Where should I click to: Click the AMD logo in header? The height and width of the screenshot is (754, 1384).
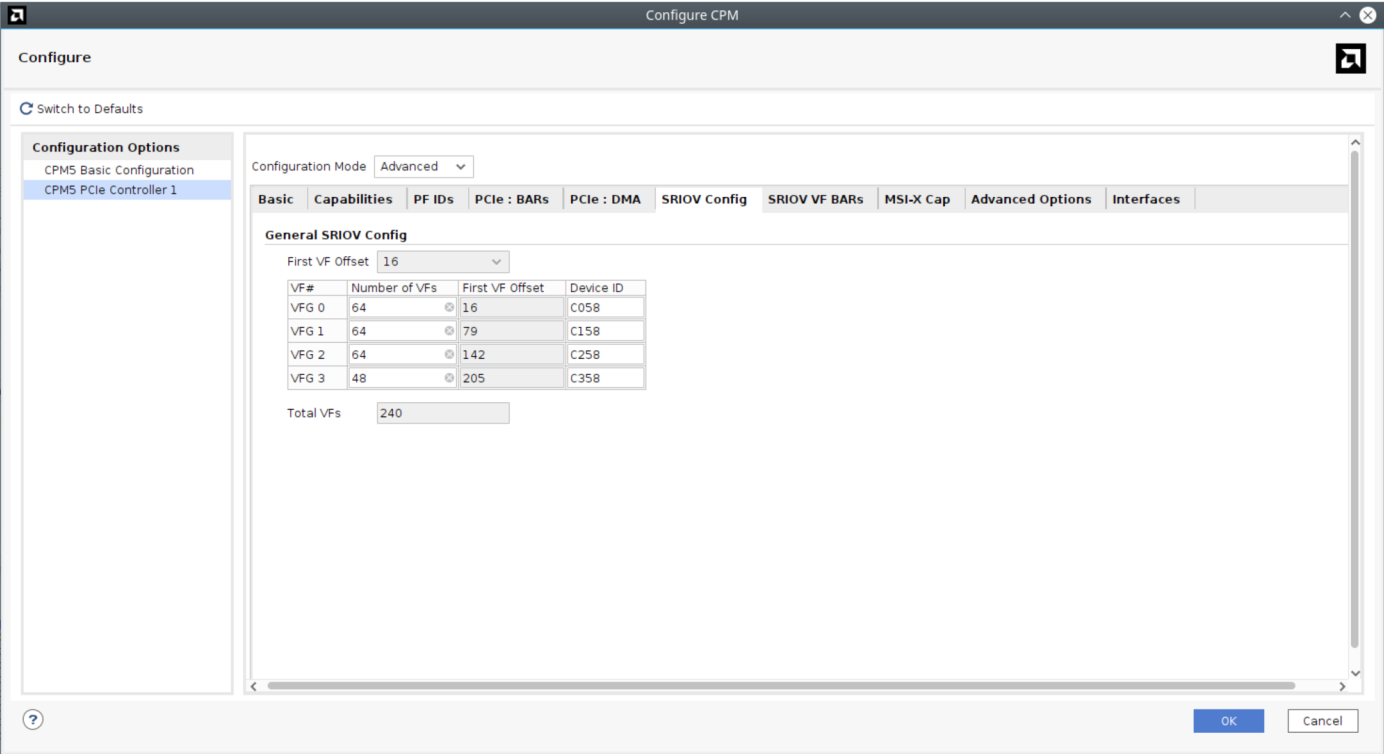tap(1350, 59)
